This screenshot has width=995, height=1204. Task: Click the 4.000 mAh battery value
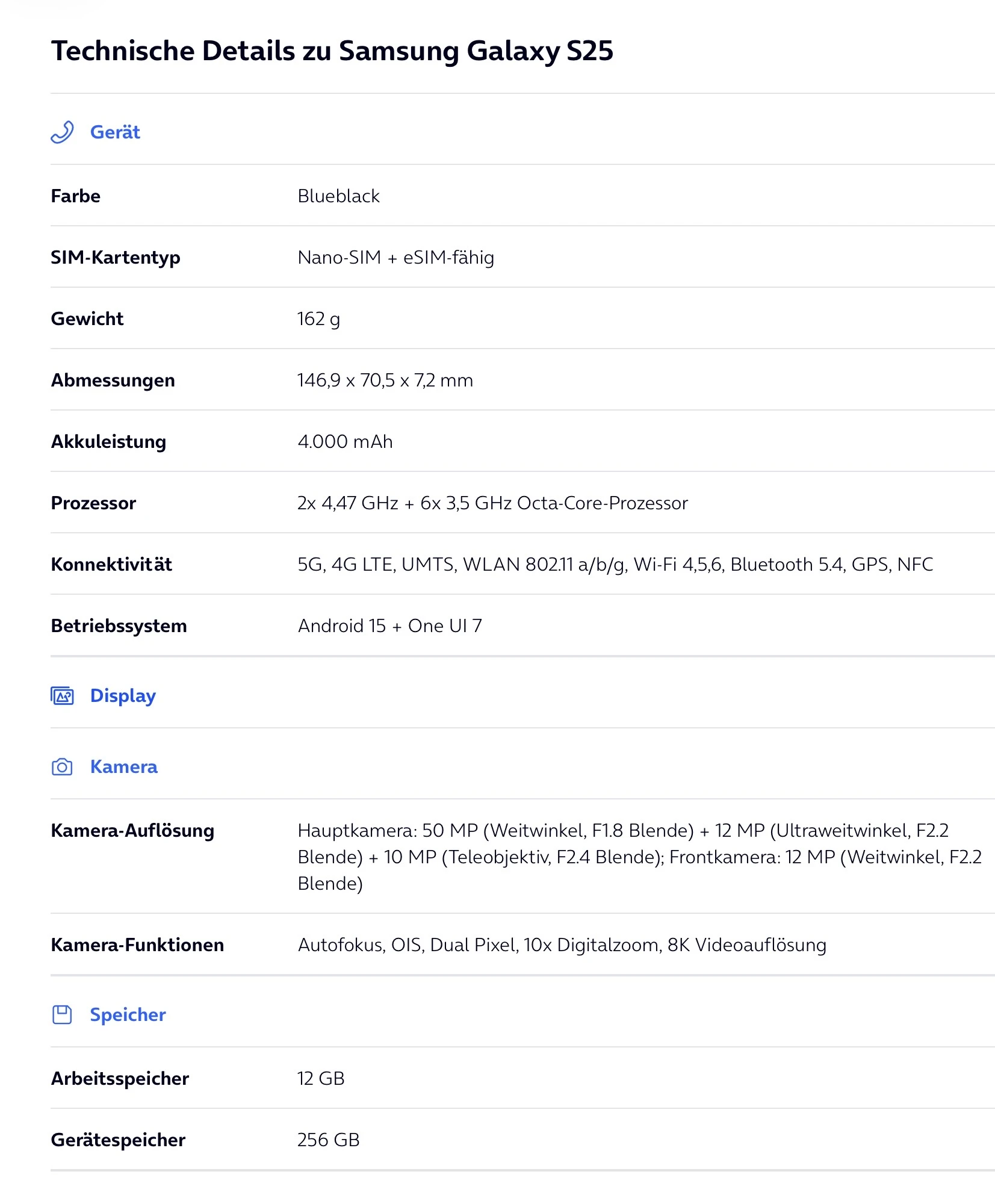point(346,442)
